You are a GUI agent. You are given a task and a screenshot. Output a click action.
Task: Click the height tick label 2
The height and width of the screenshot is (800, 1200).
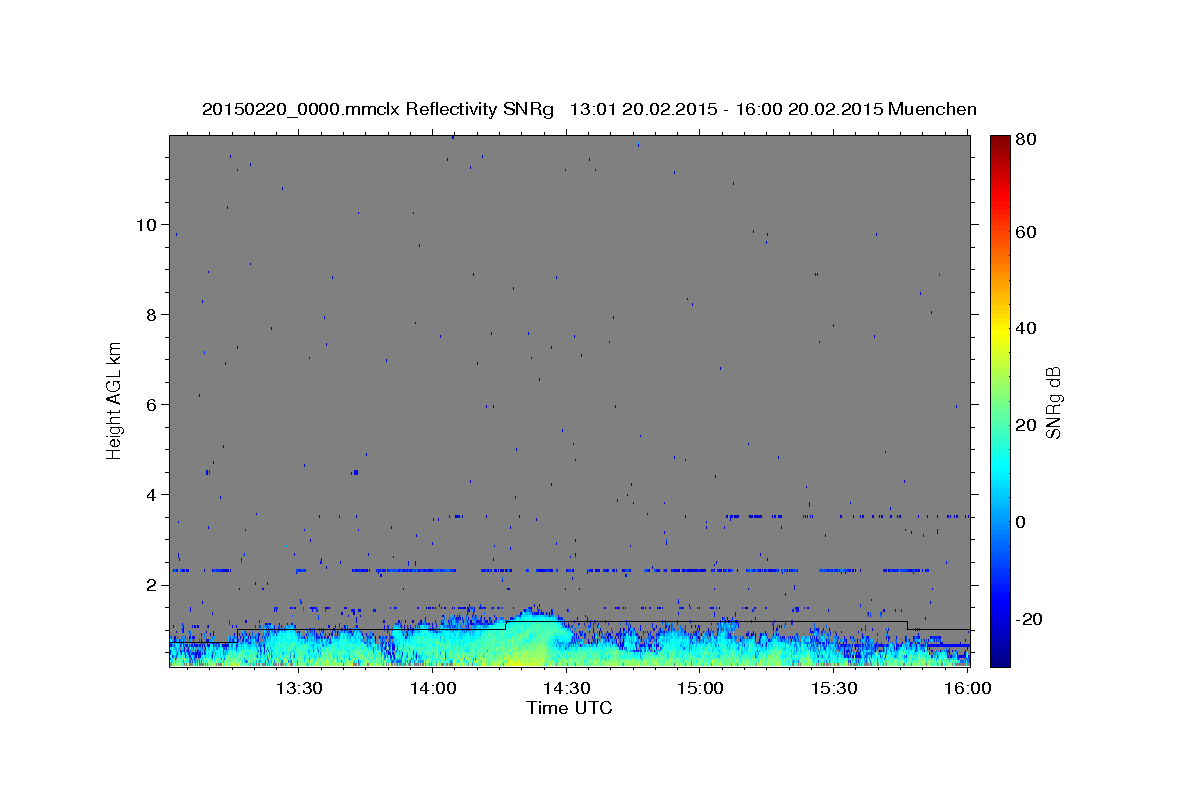point(152,585)
